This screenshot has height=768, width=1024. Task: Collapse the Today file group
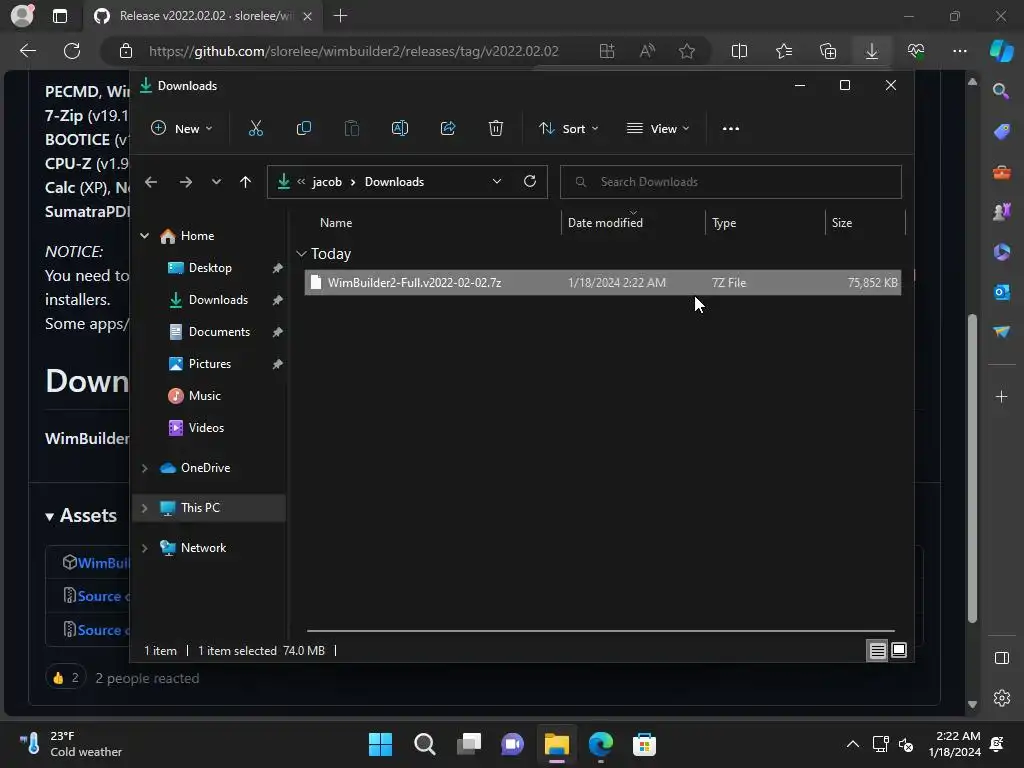tap(301, 253)
